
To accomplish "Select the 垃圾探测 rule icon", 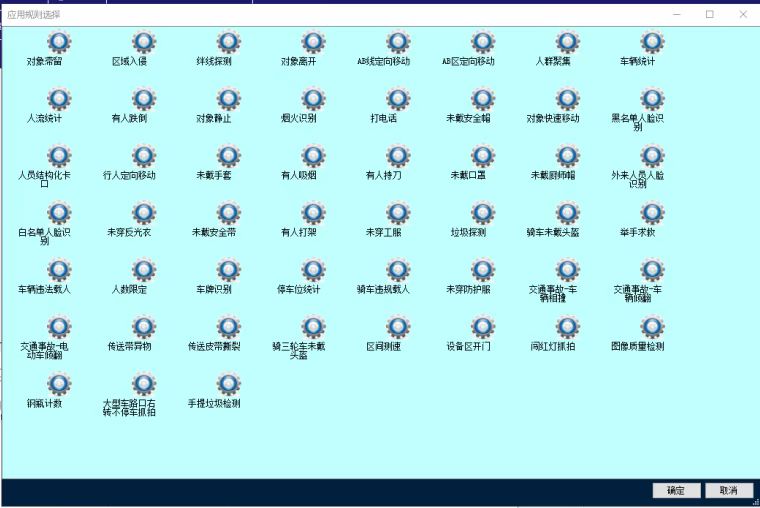I will [x=483, y=213].
